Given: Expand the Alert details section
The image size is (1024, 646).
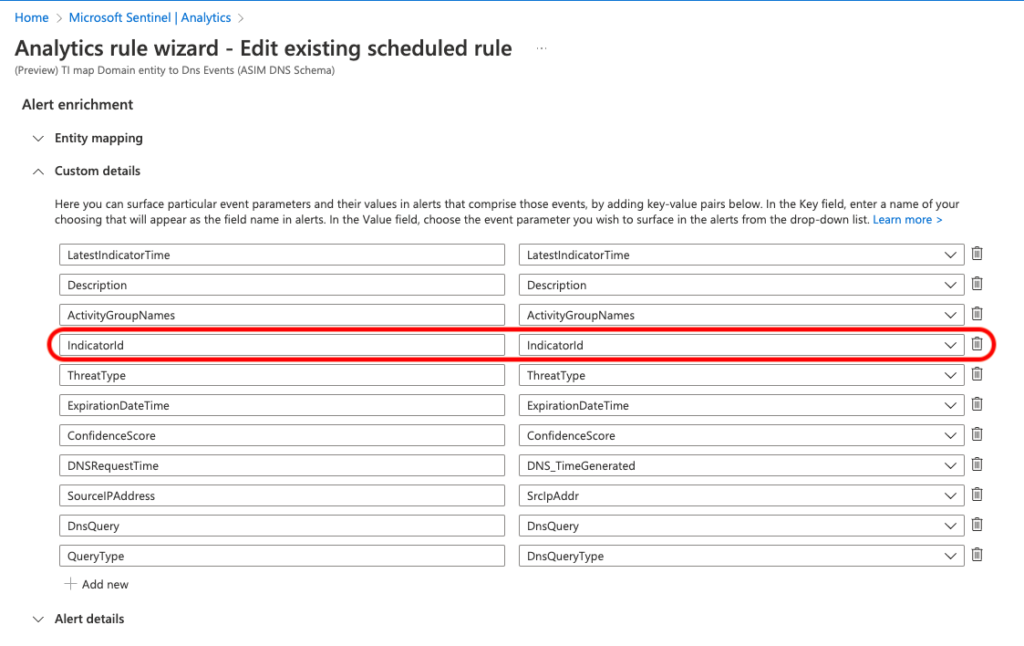Looking at the screenshot, I should (x=78, y=619).
